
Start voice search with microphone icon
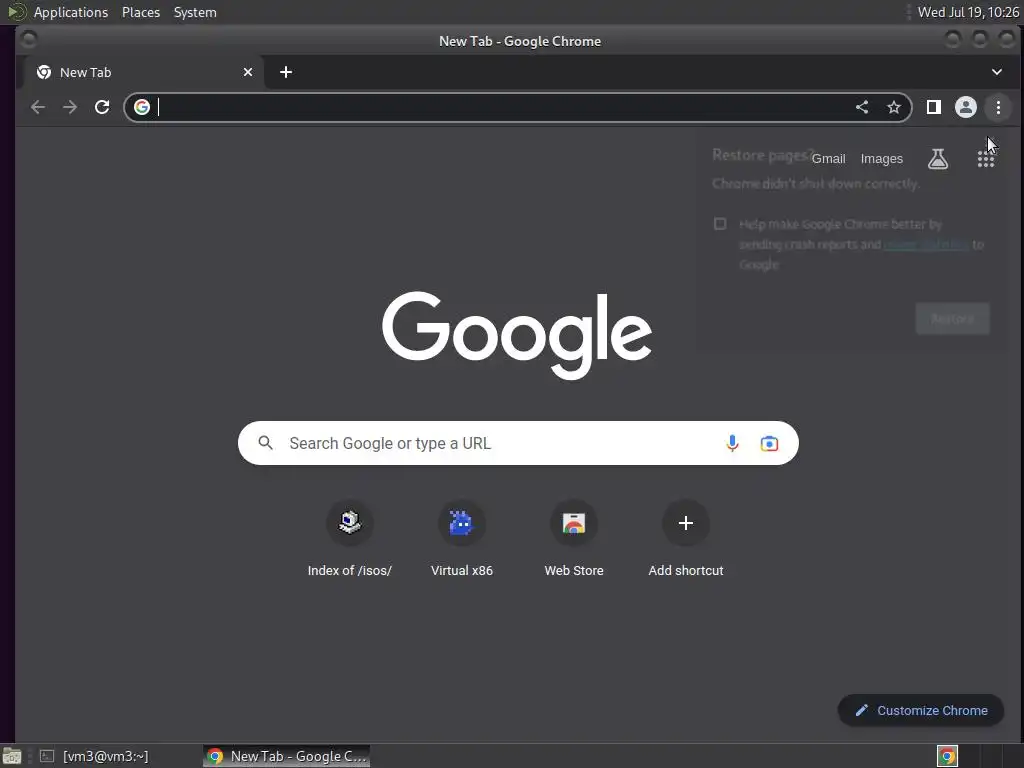(733, 443)
